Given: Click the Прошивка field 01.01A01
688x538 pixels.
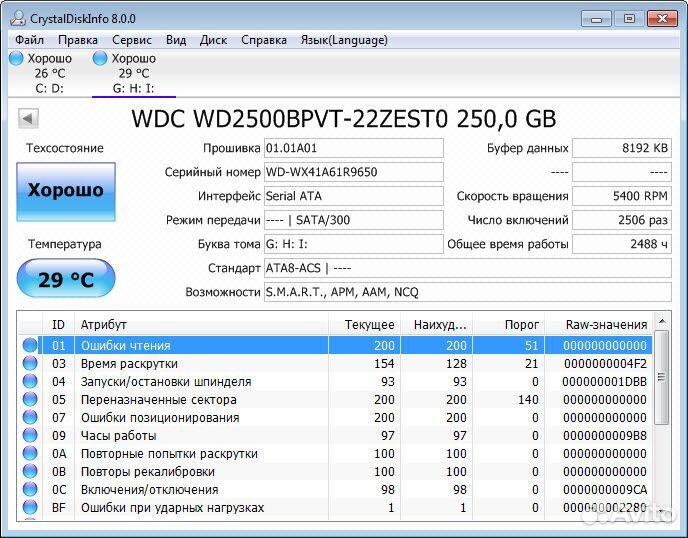Looking at the screenshot, I should click(x=354, y=148).
